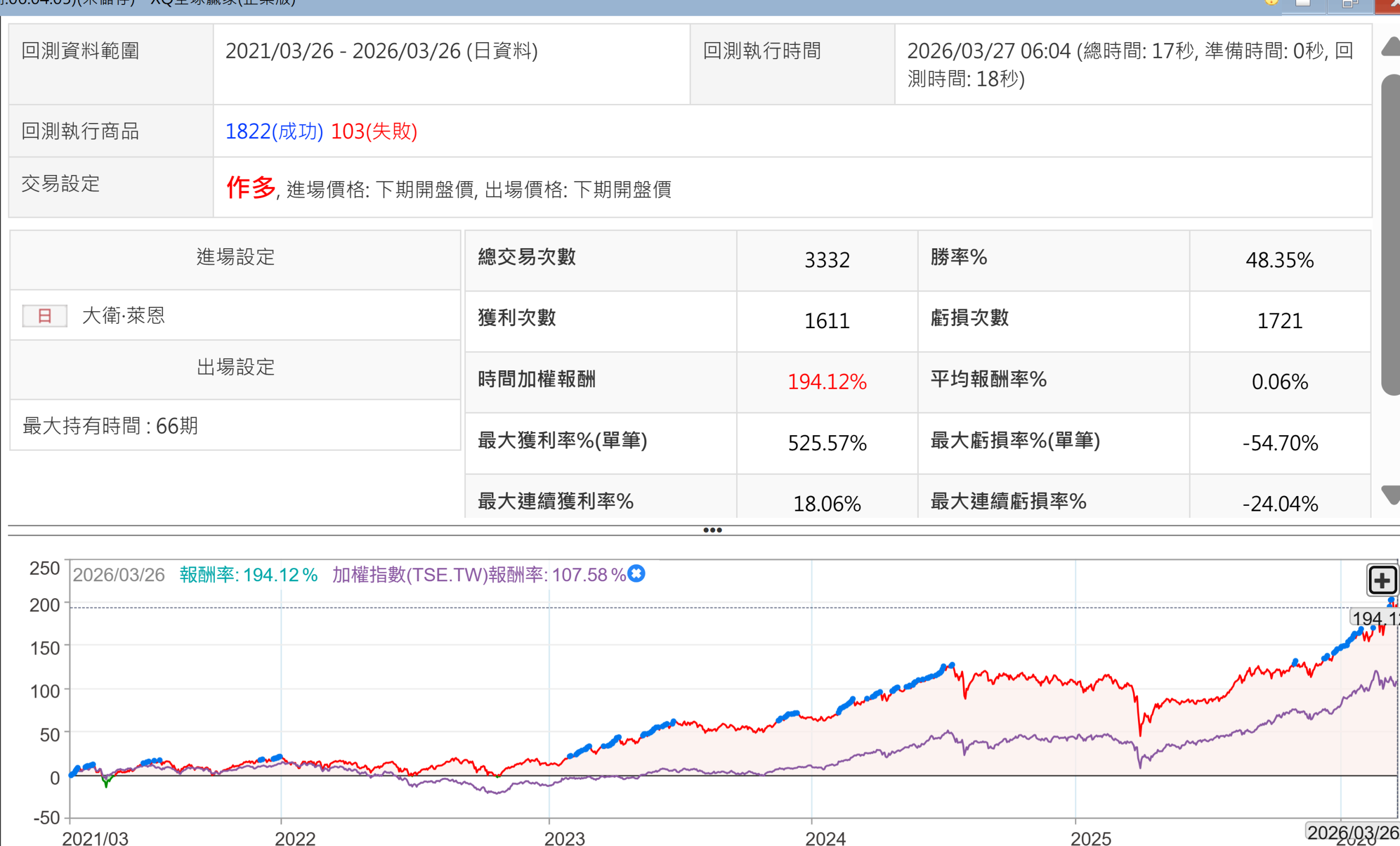Click the scroll down arrow of the report

coord(1391,494)
